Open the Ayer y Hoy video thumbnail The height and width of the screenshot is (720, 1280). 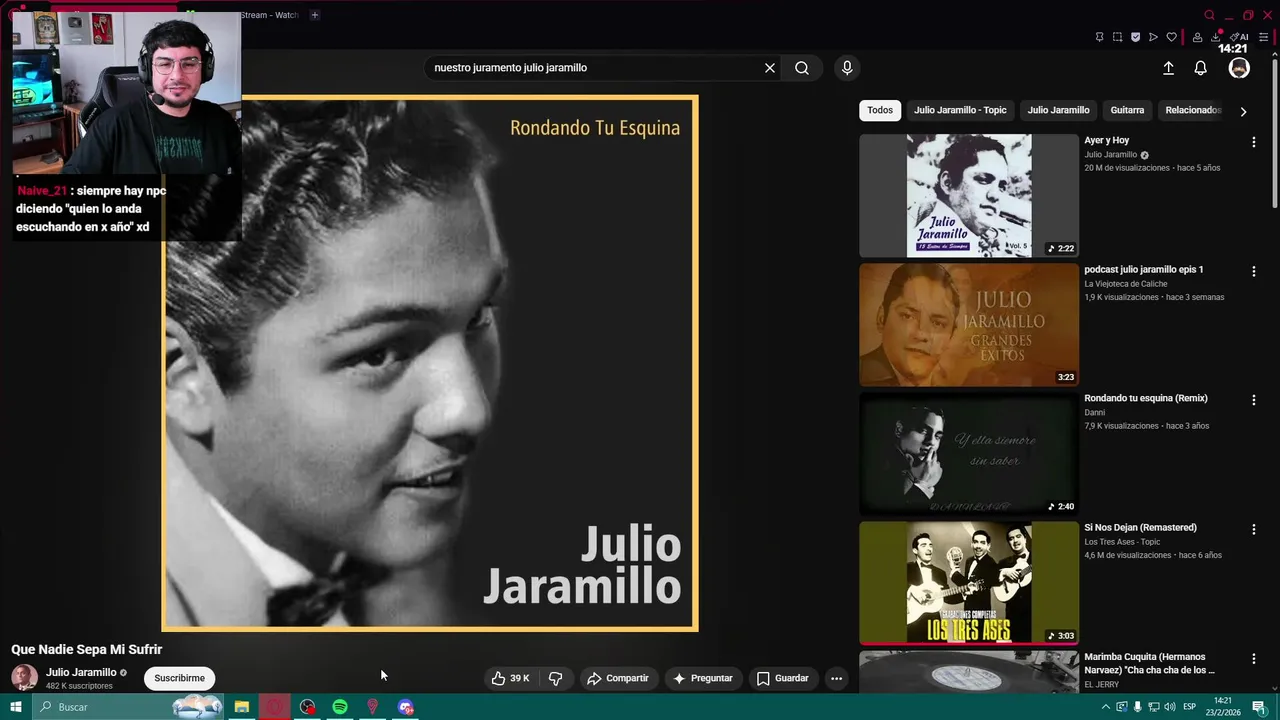coord(969,196)
